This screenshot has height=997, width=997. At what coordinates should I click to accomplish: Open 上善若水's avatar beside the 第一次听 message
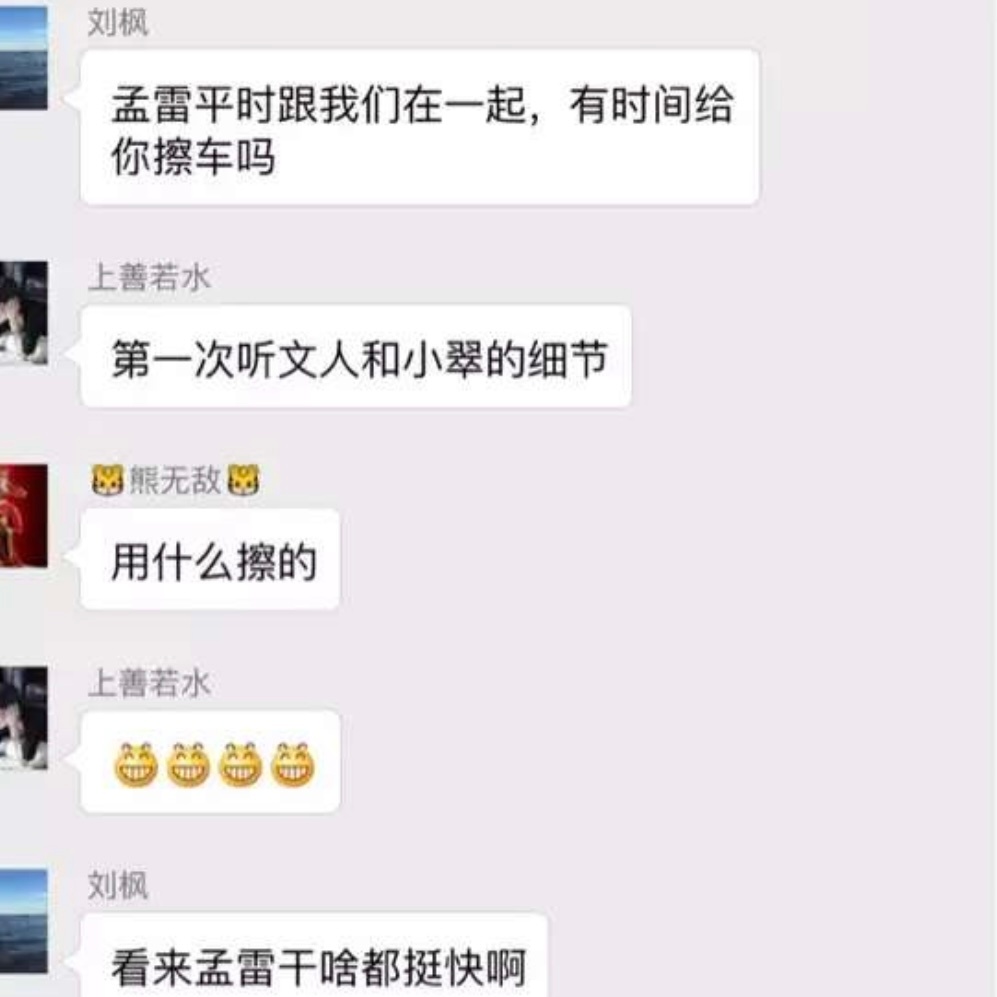click(24, 313)
